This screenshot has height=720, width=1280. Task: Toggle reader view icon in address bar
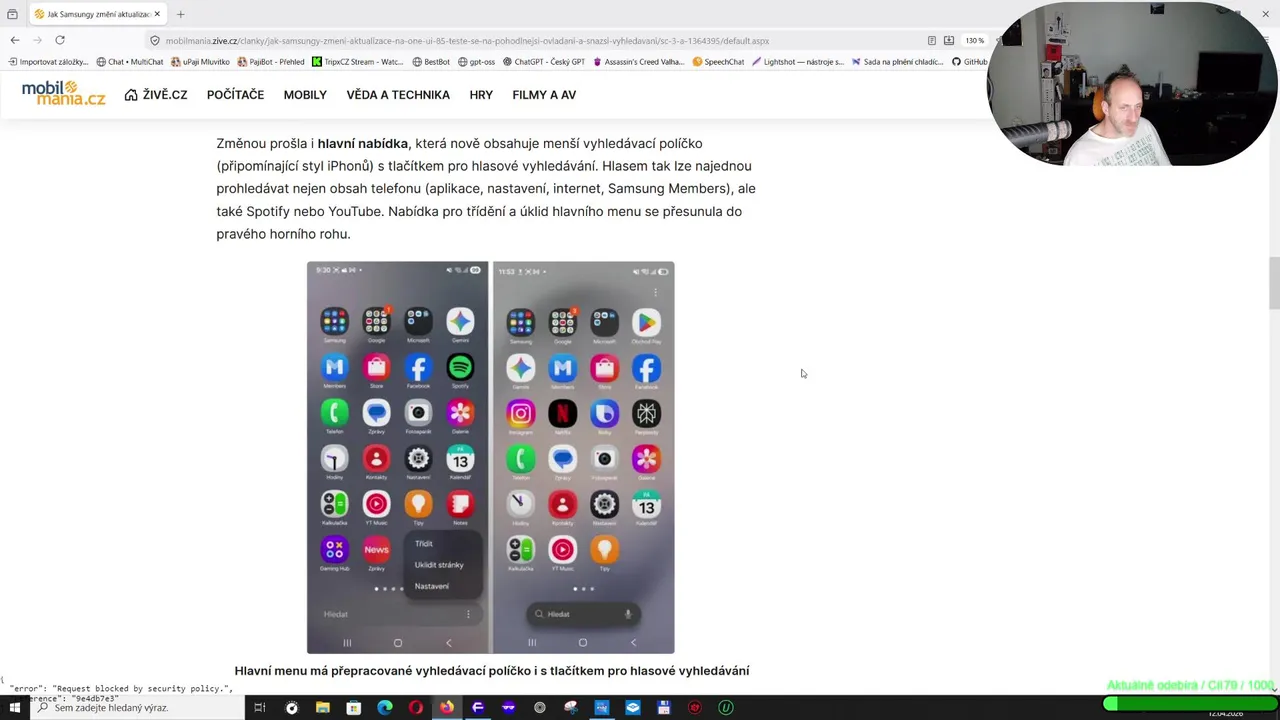[931, 41]
